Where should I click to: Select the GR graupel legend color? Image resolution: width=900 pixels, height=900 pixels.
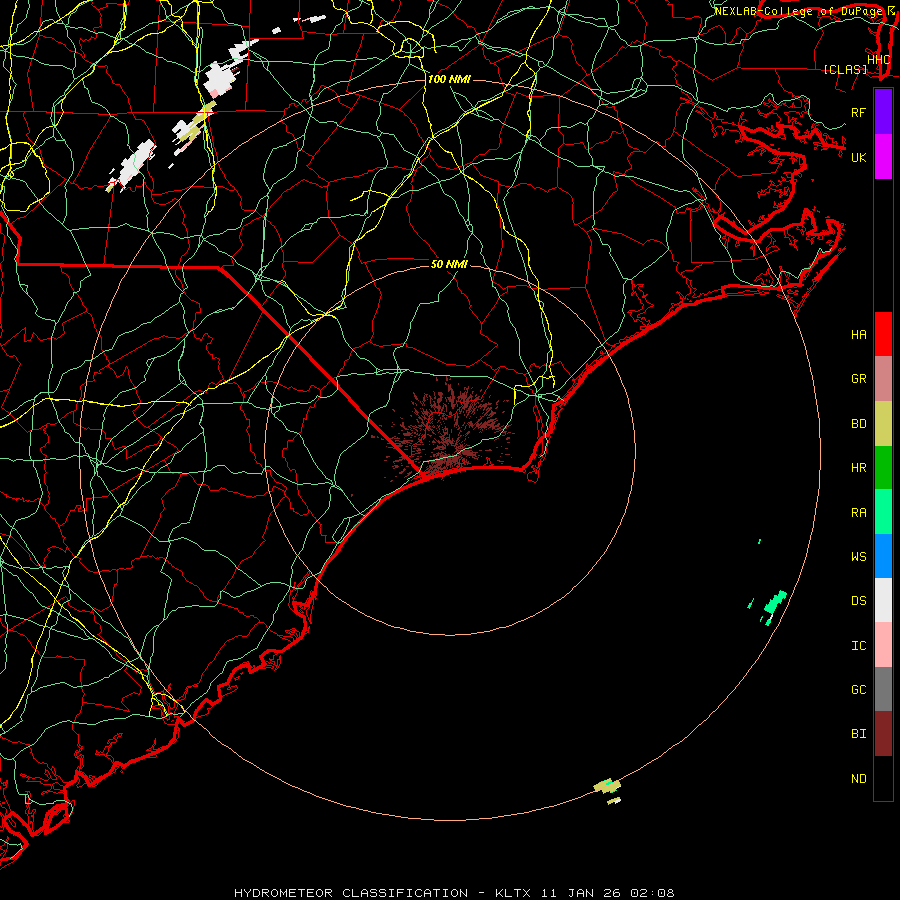coord(883,379)
